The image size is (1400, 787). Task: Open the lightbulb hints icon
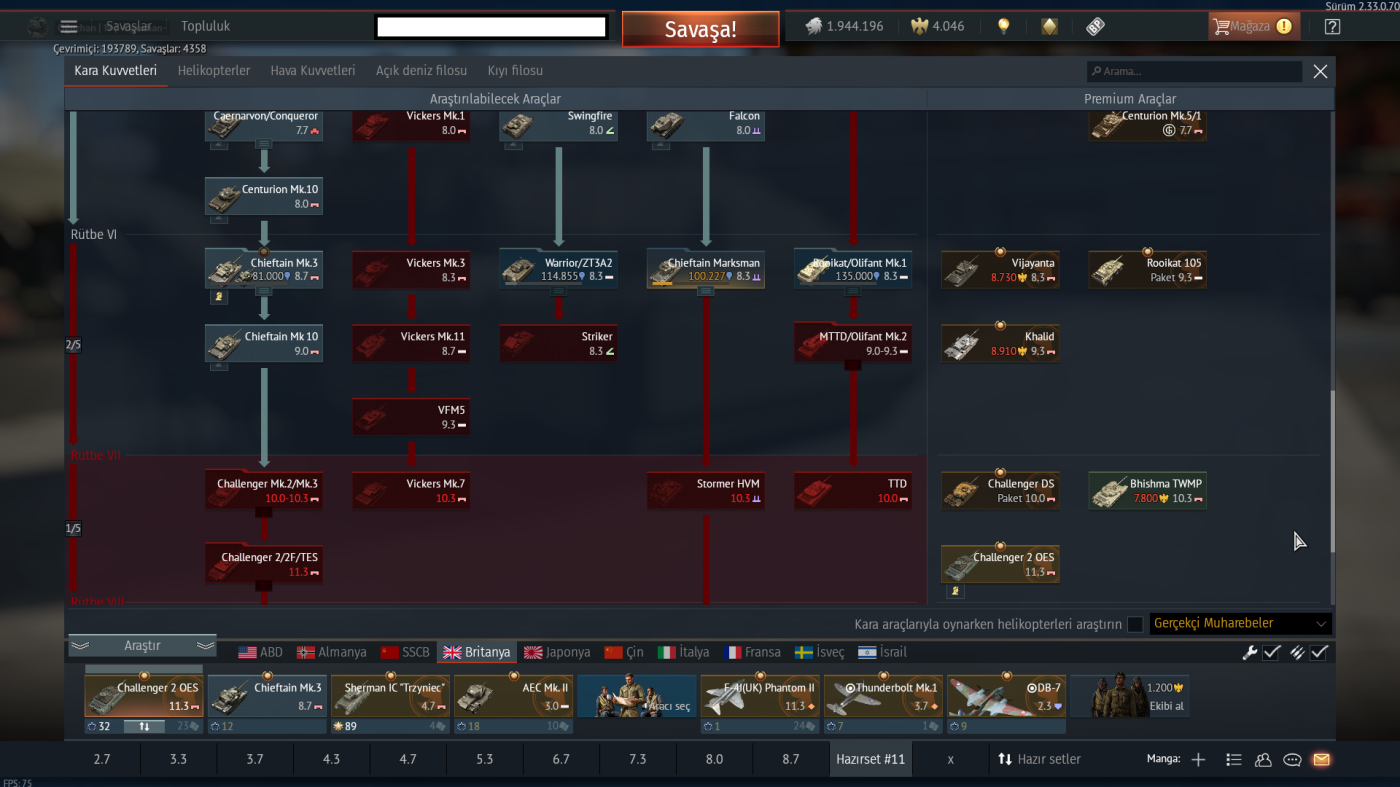click(1004, 26)
